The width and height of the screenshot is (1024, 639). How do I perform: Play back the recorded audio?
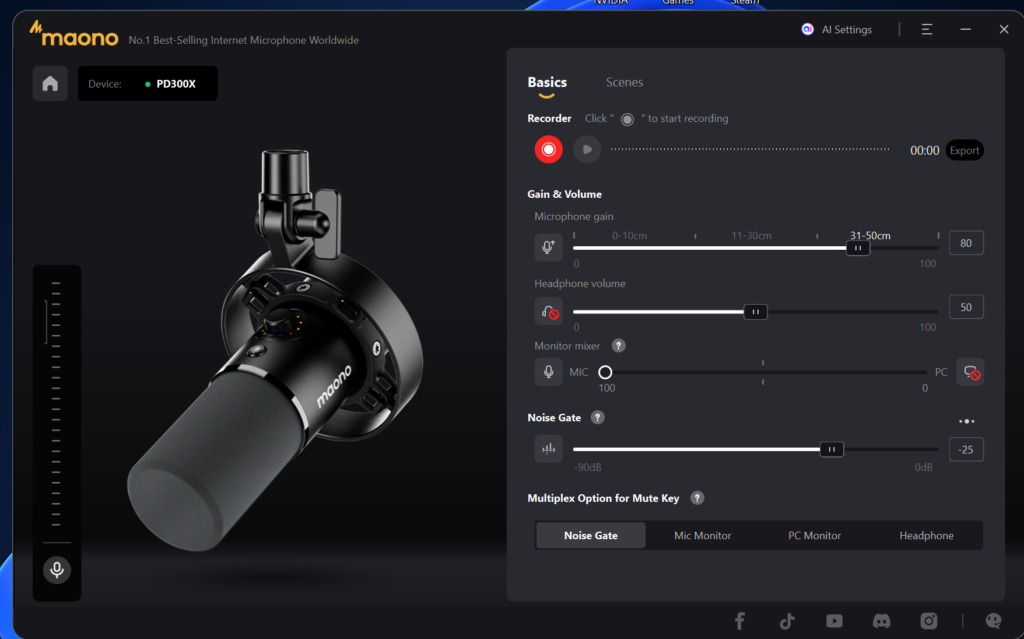(587, 150)
